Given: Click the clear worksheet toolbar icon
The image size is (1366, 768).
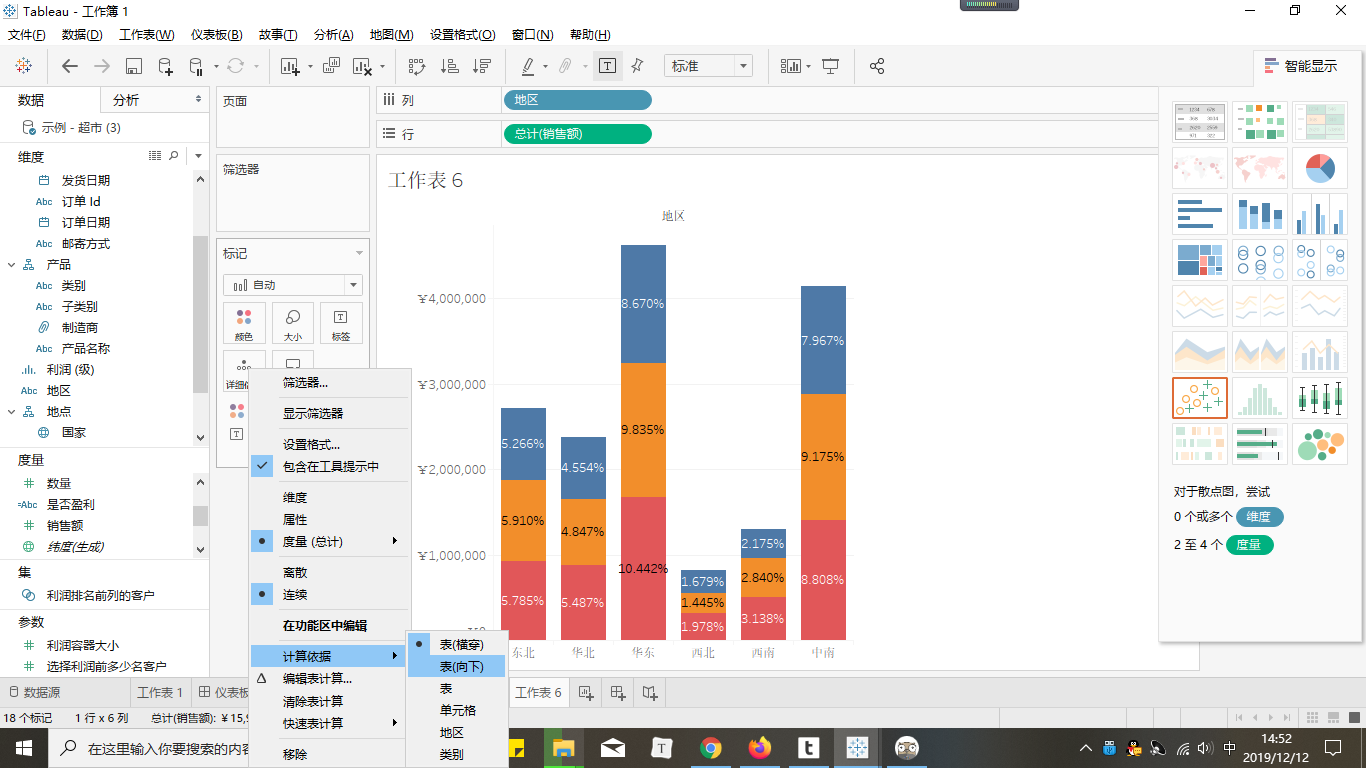Looking at the screenshot, I should pyautogui.click(x=361, y=66).
